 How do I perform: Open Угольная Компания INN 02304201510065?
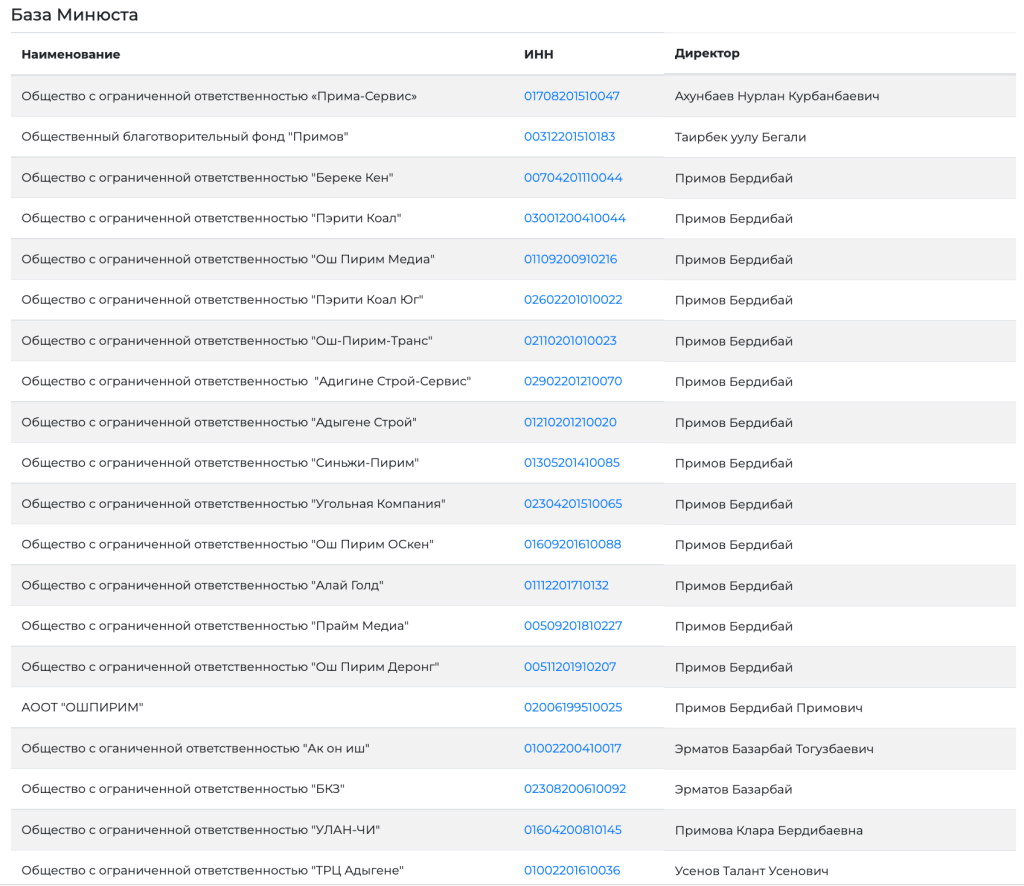[573, 504]
